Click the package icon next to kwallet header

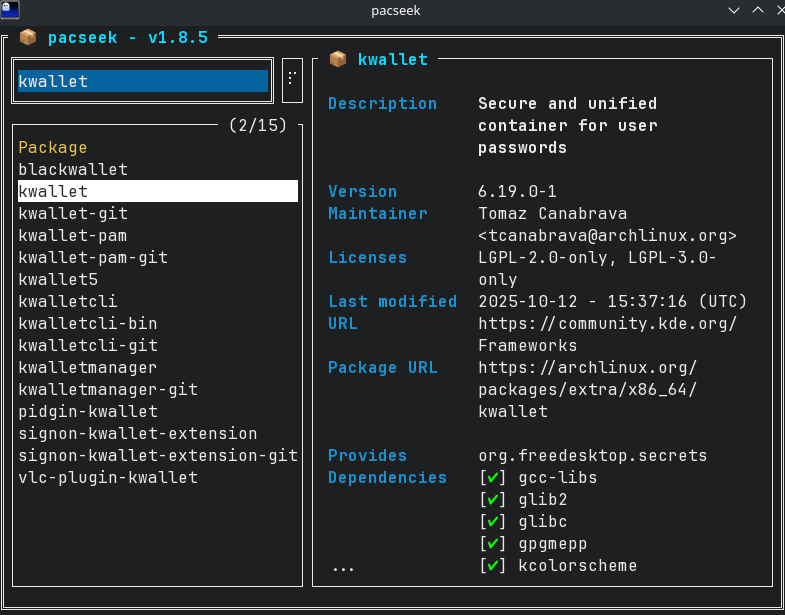tap(338, 59)
